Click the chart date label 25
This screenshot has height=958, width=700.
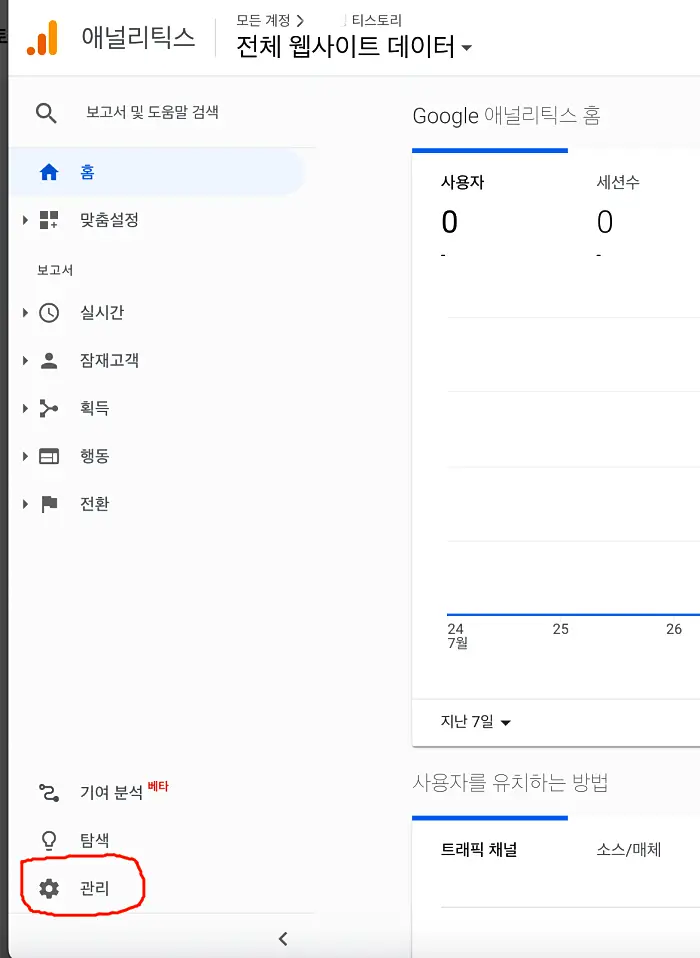[561, 629]
